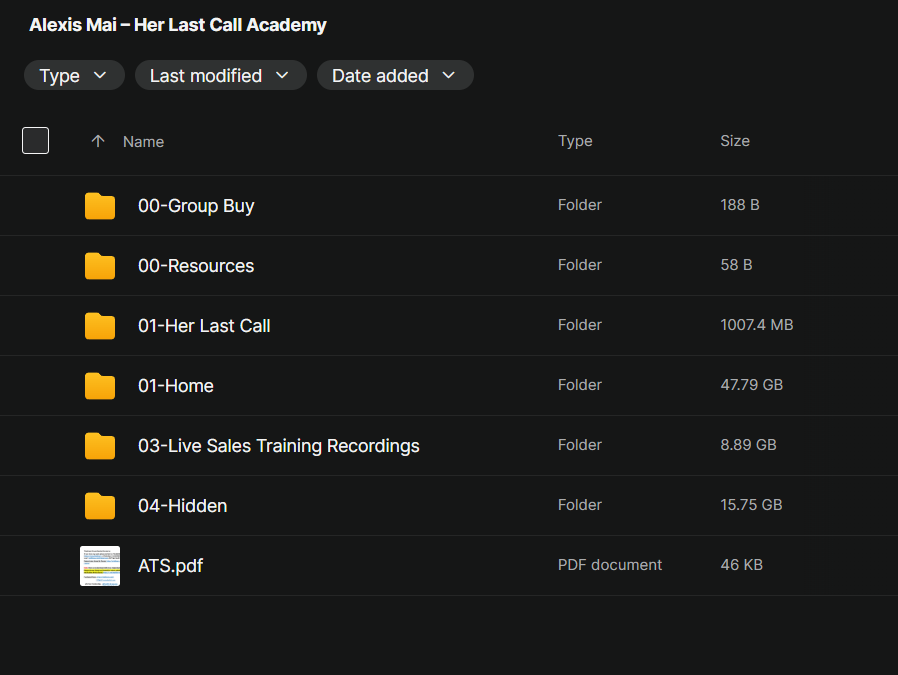Expand the Type filter dropdown
Image resolution: width=898 pixels, height=675 pixels.
coord(74,76)
